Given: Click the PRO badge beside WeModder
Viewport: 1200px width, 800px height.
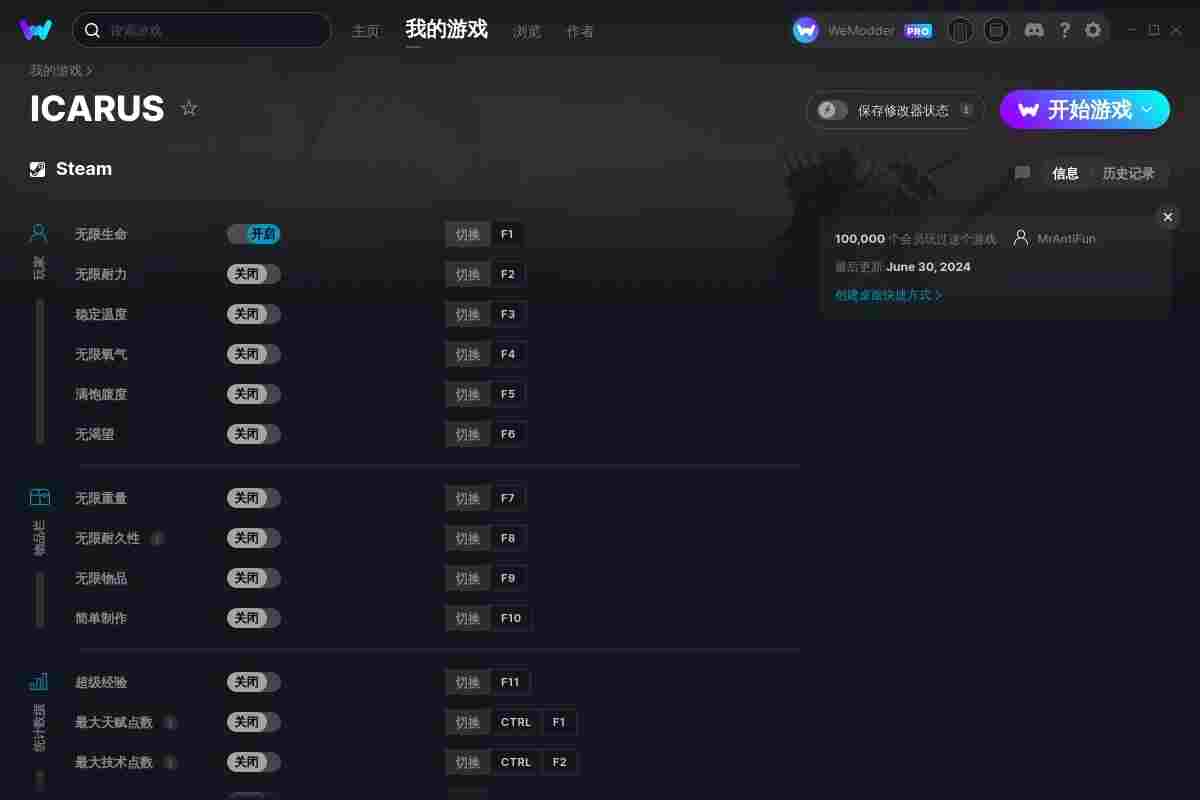Looking at the screenshot, I should 918,31.
